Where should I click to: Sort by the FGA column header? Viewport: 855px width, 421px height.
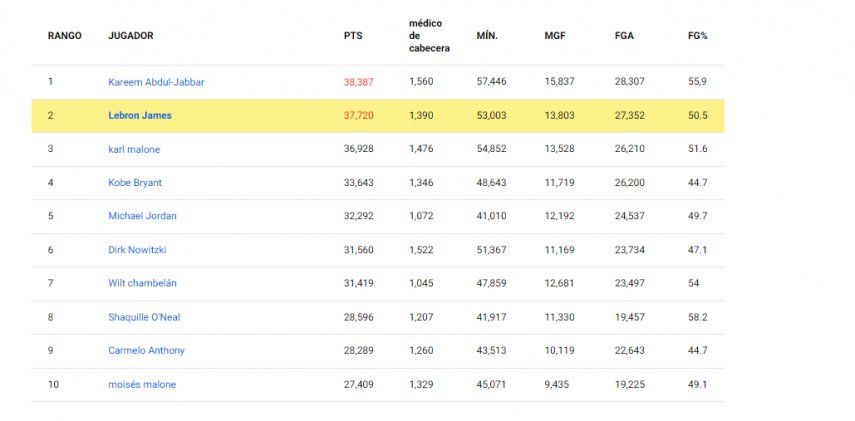[x=624, y=36]
